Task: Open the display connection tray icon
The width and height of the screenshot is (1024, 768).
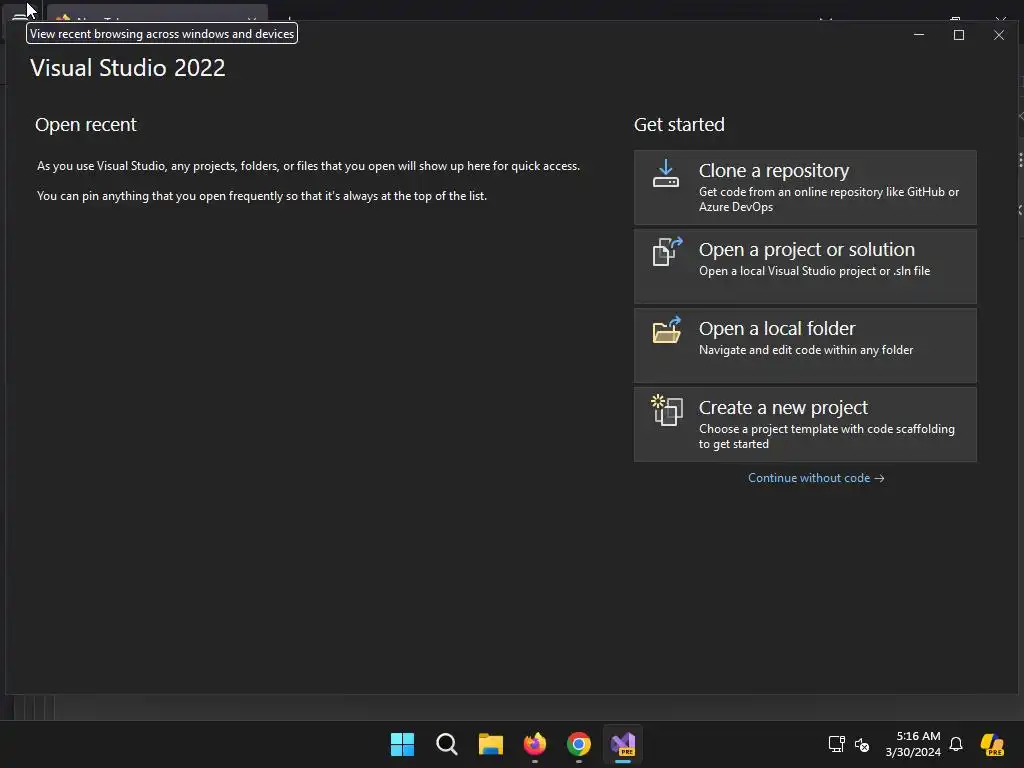Action: (x=837, y=744)
